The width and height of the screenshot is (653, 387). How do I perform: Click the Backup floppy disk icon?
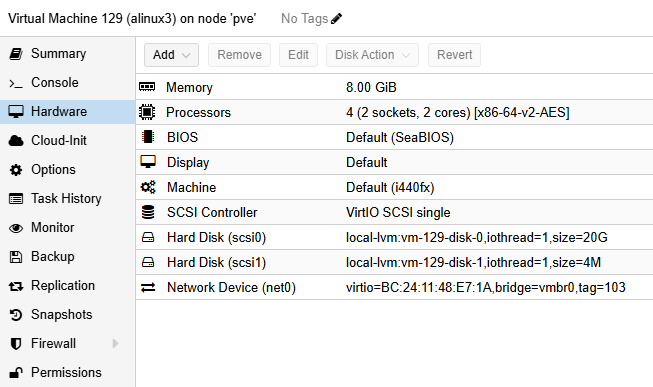click(x=16, y=257)
